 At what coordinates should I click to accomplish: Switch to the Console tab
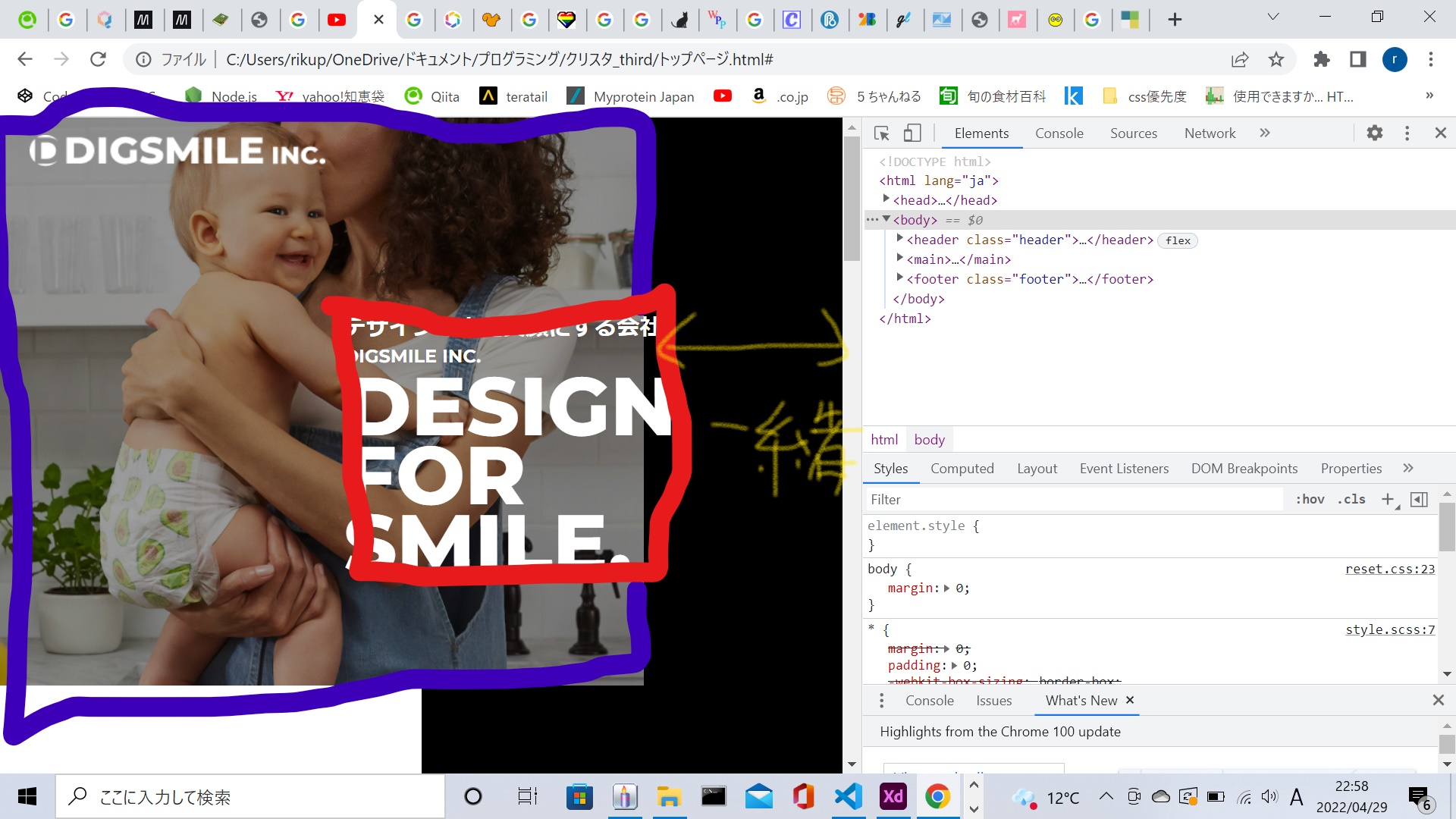point(1059,133)
